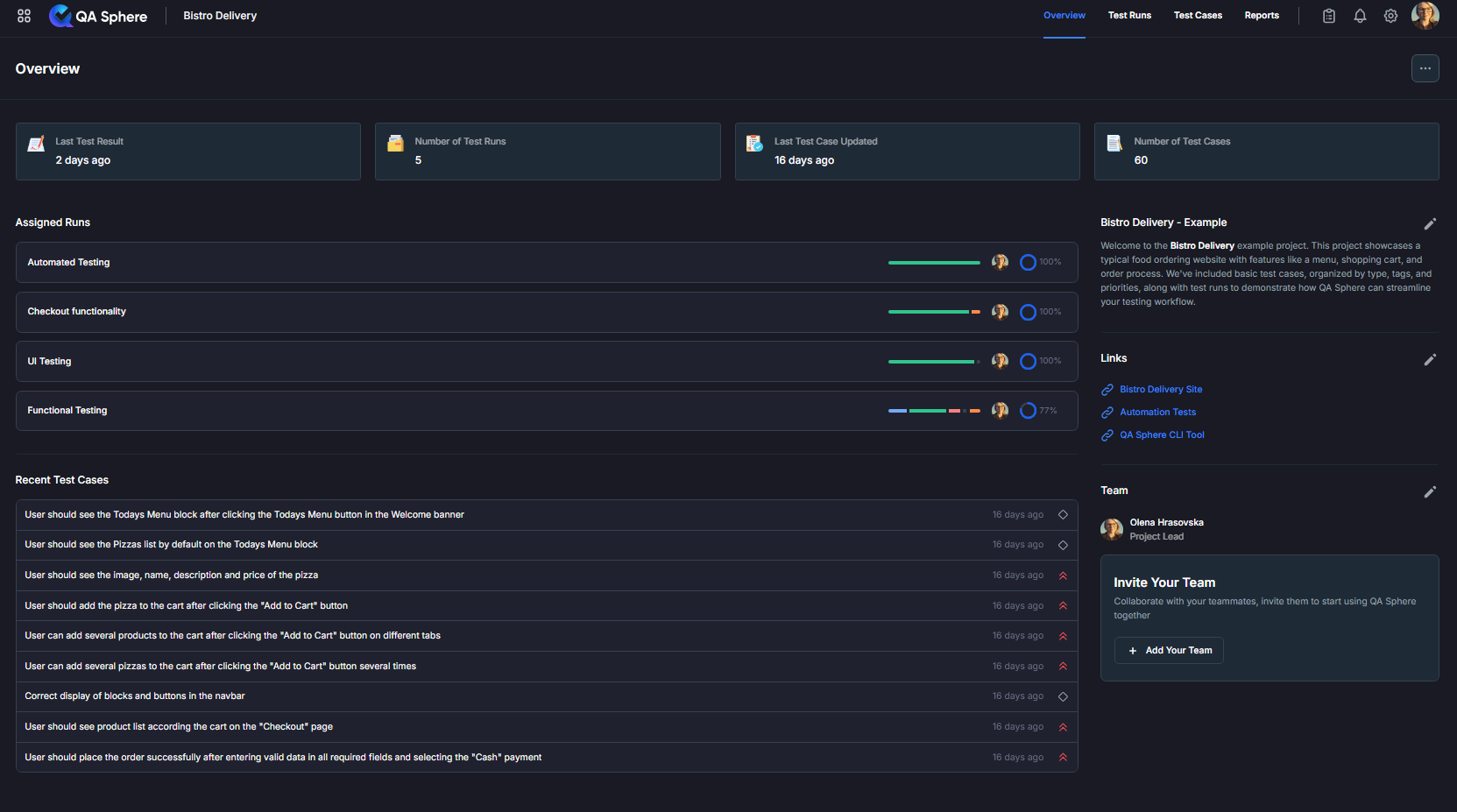Switch to the Overview tab
The height and width of the screenshot is (812, 1457).
(1064, 16)
